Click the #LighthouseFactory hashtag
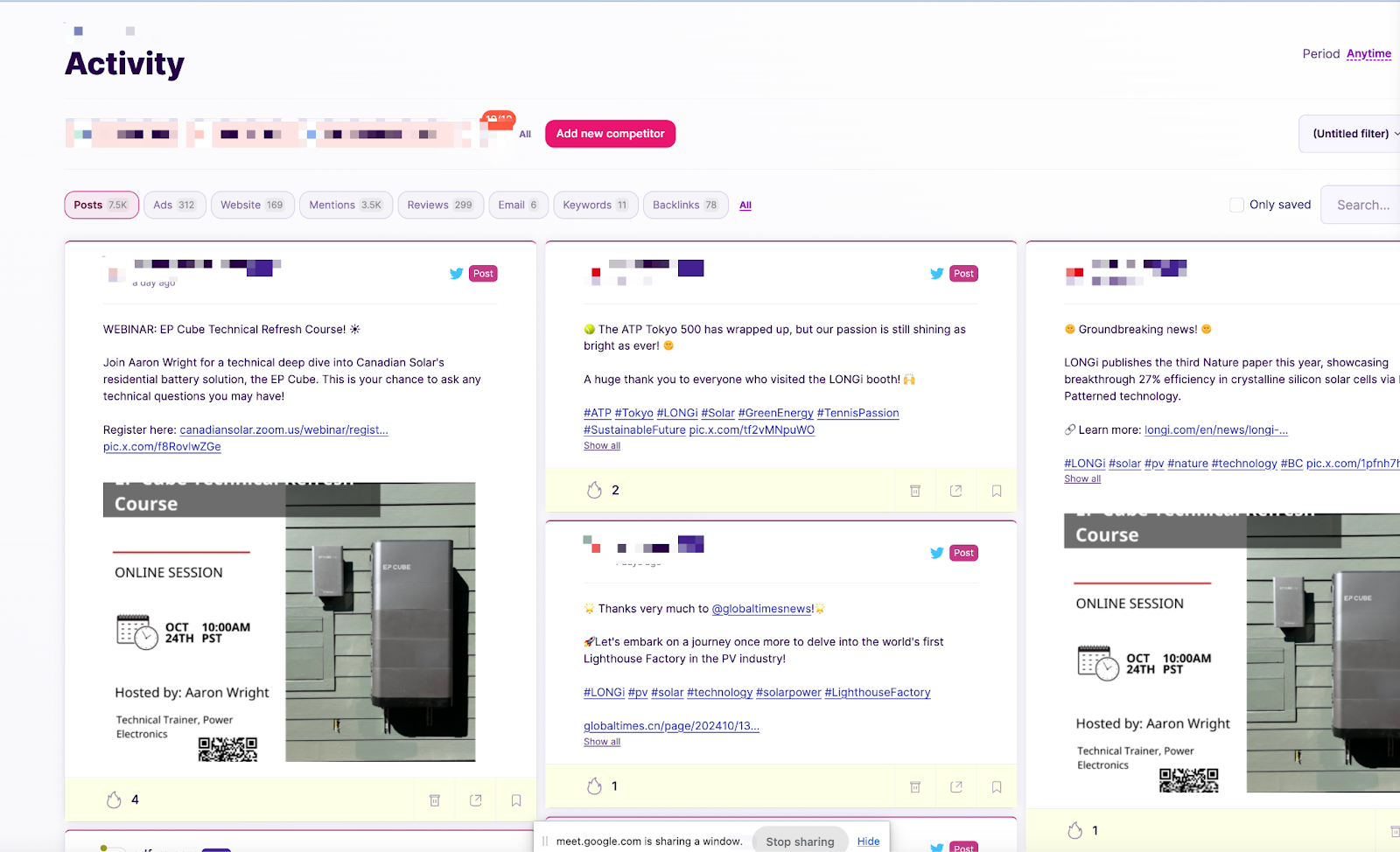 coord(878,693)
